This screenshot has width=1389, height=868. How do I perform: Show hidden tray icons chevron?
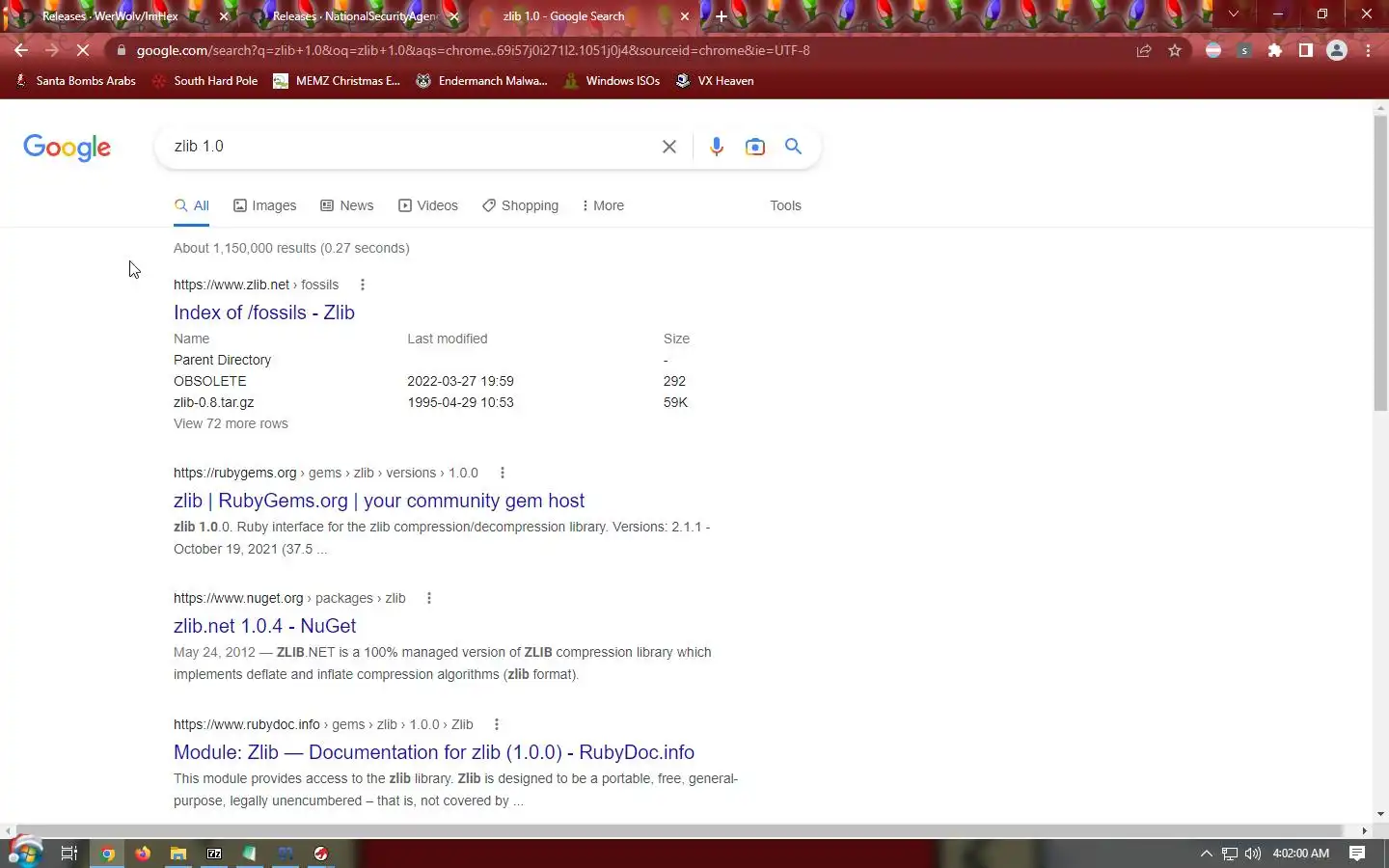pyautogui.click(x=1206, y=854)
